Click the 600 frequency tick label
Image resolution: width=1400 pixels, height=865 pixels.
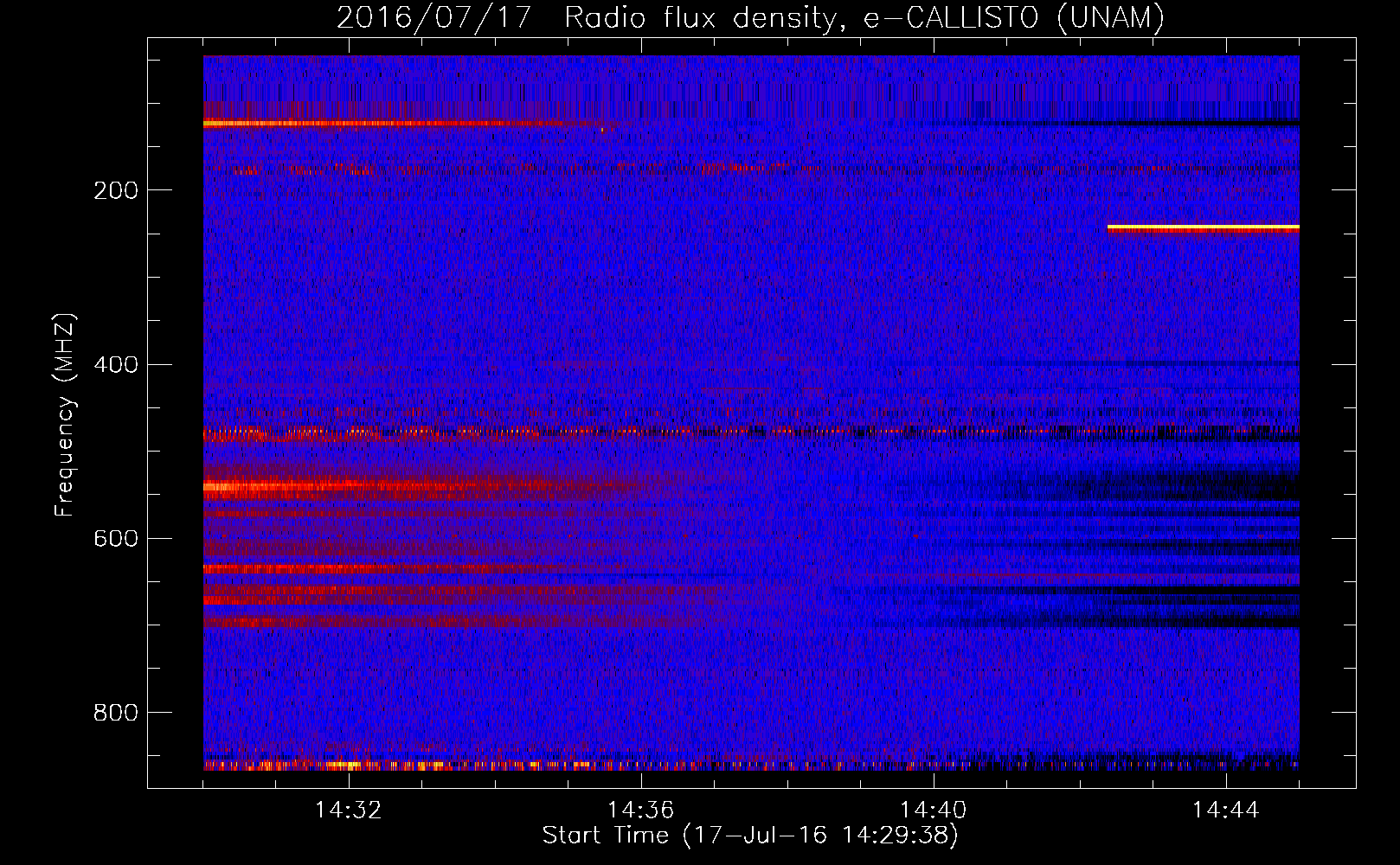(x=116, y=538)
